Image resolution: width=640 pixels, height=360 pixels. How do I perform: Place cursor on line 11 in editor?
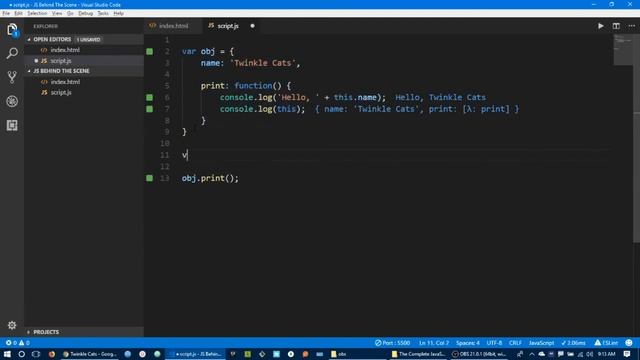point(396,155)
